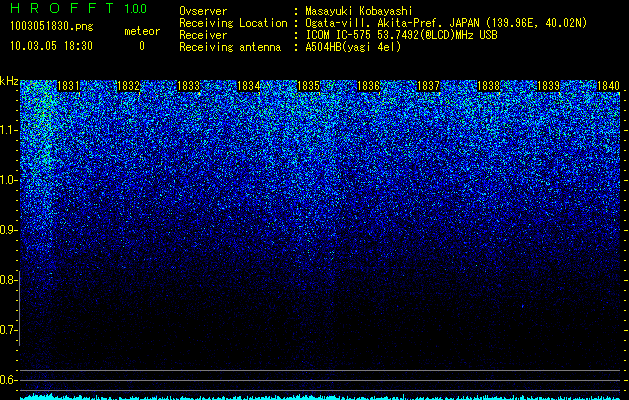This screenshot has height=400, width=629.
Task: Click the 1.0 kHz axis label
Action: 9,180
